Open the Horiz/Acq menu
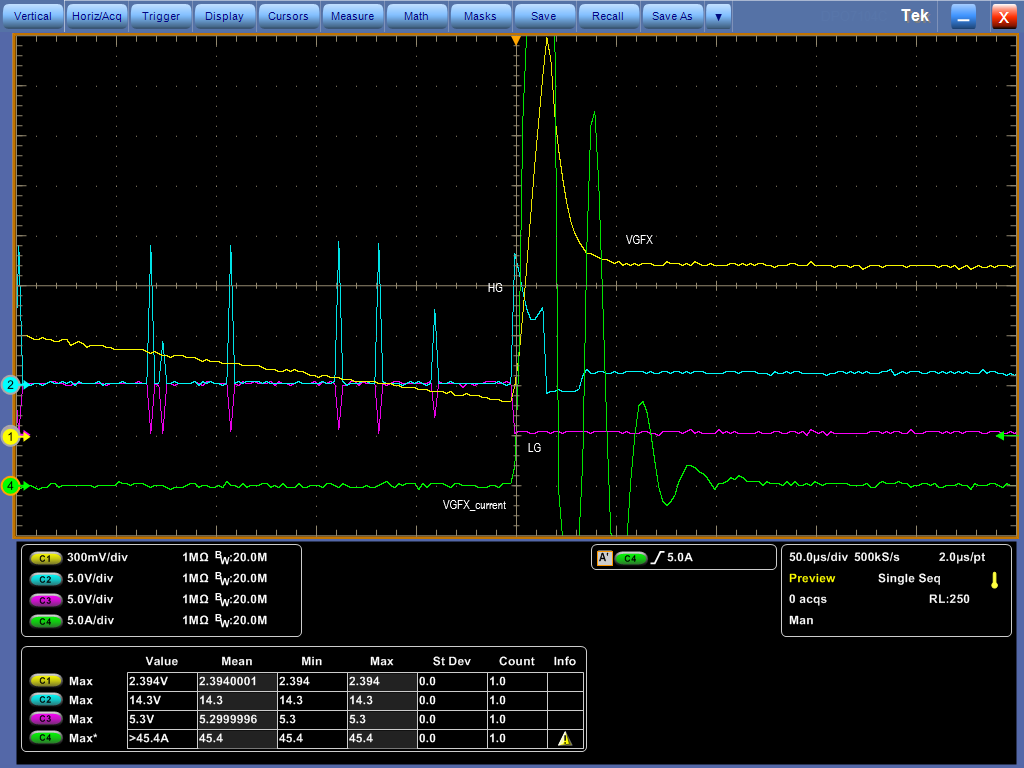Screen dimensions: 1024x768 coord(97,16)
